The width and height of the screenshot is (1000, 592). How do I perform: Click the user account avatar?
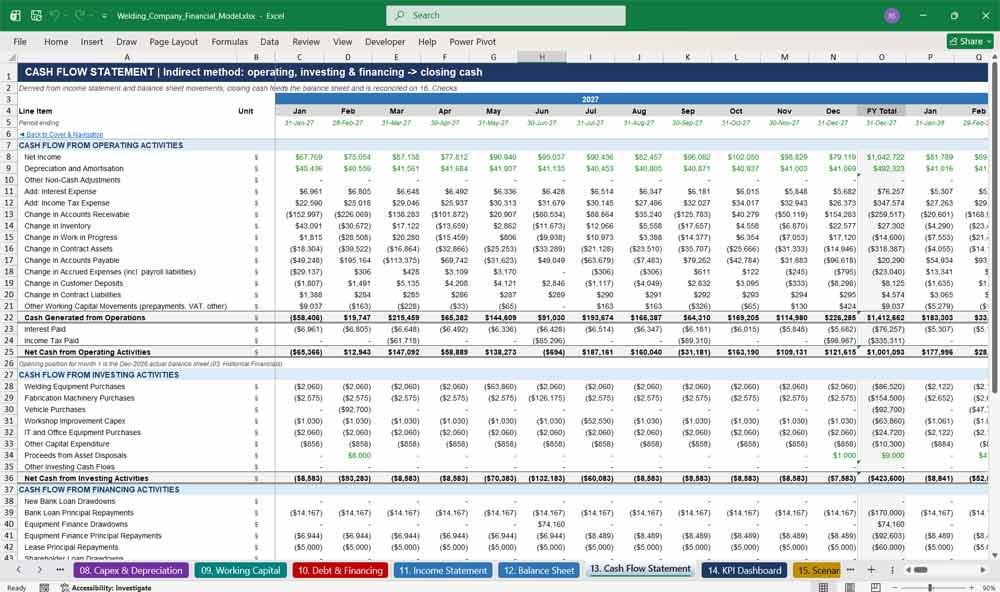892,15
